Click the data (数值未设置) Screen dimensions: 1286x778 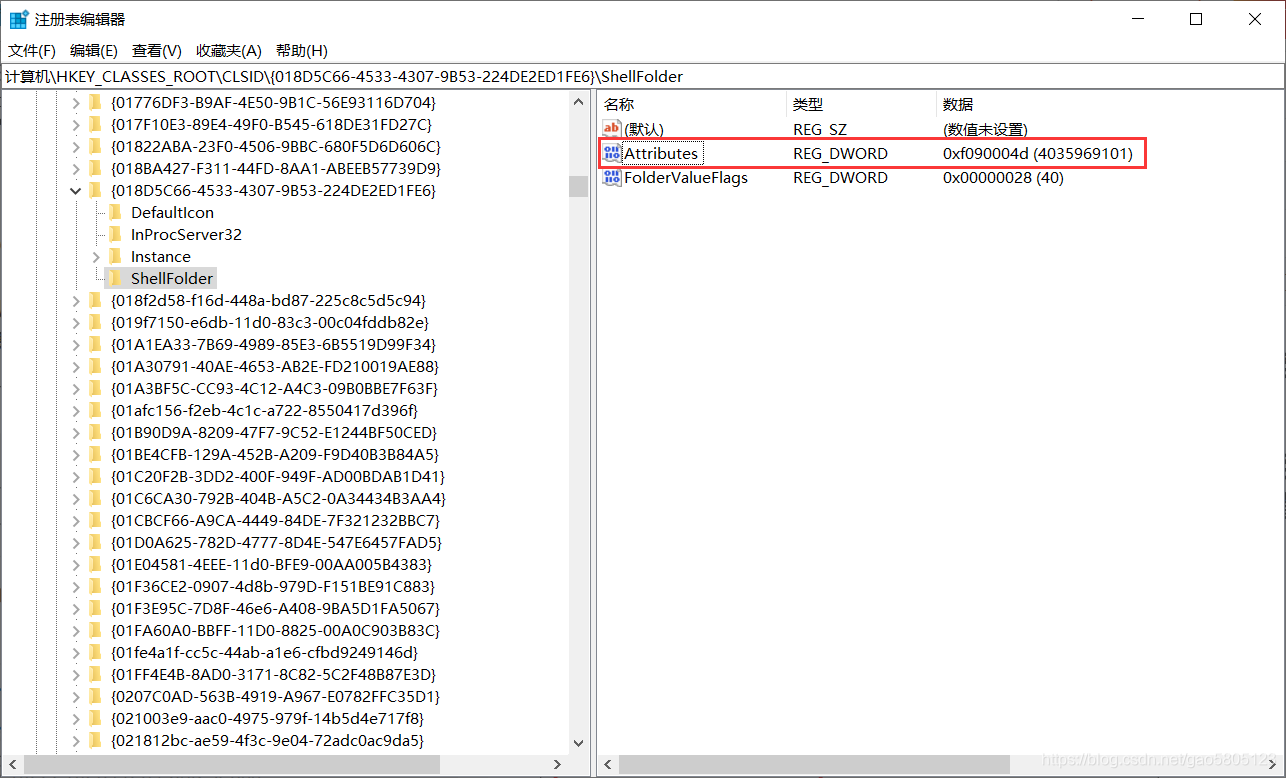(x=985, y=129)
